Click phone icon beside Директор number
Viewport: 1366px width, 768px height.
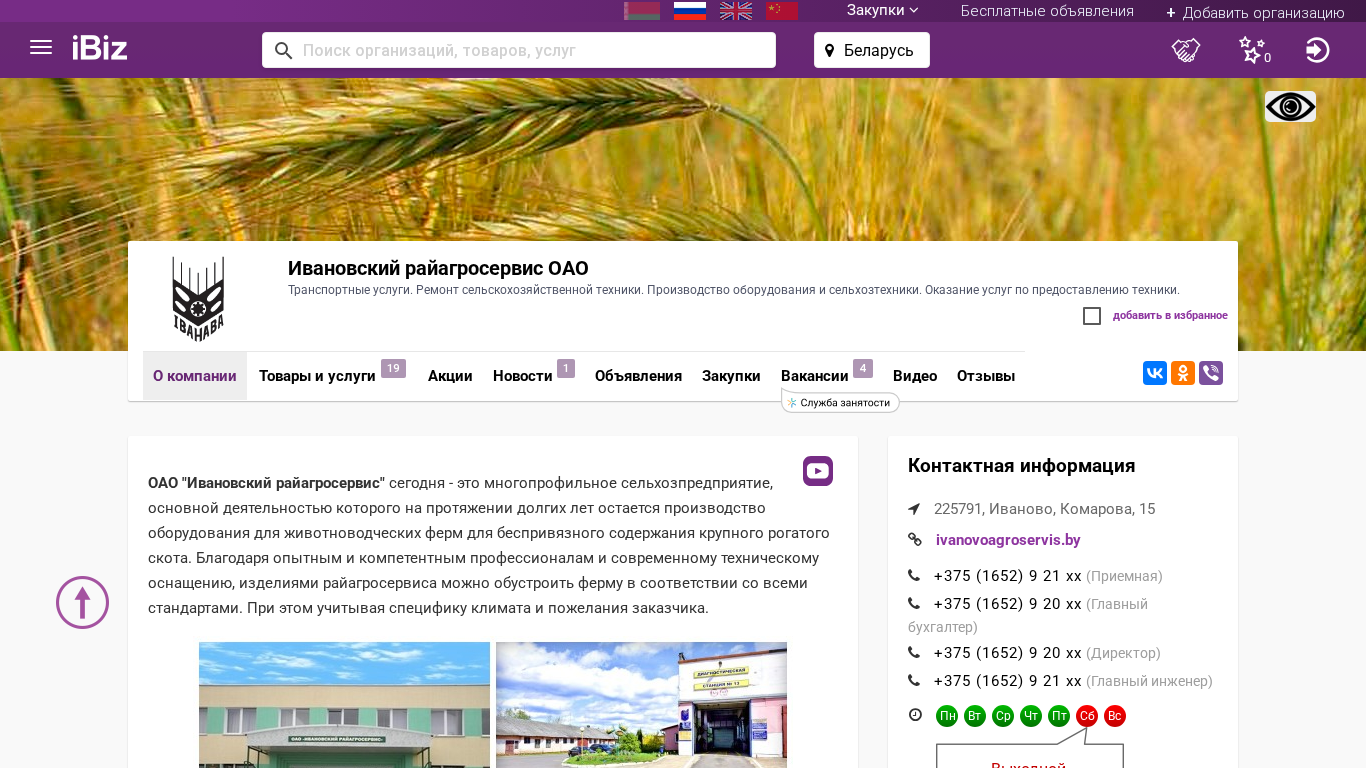point(914,653)
